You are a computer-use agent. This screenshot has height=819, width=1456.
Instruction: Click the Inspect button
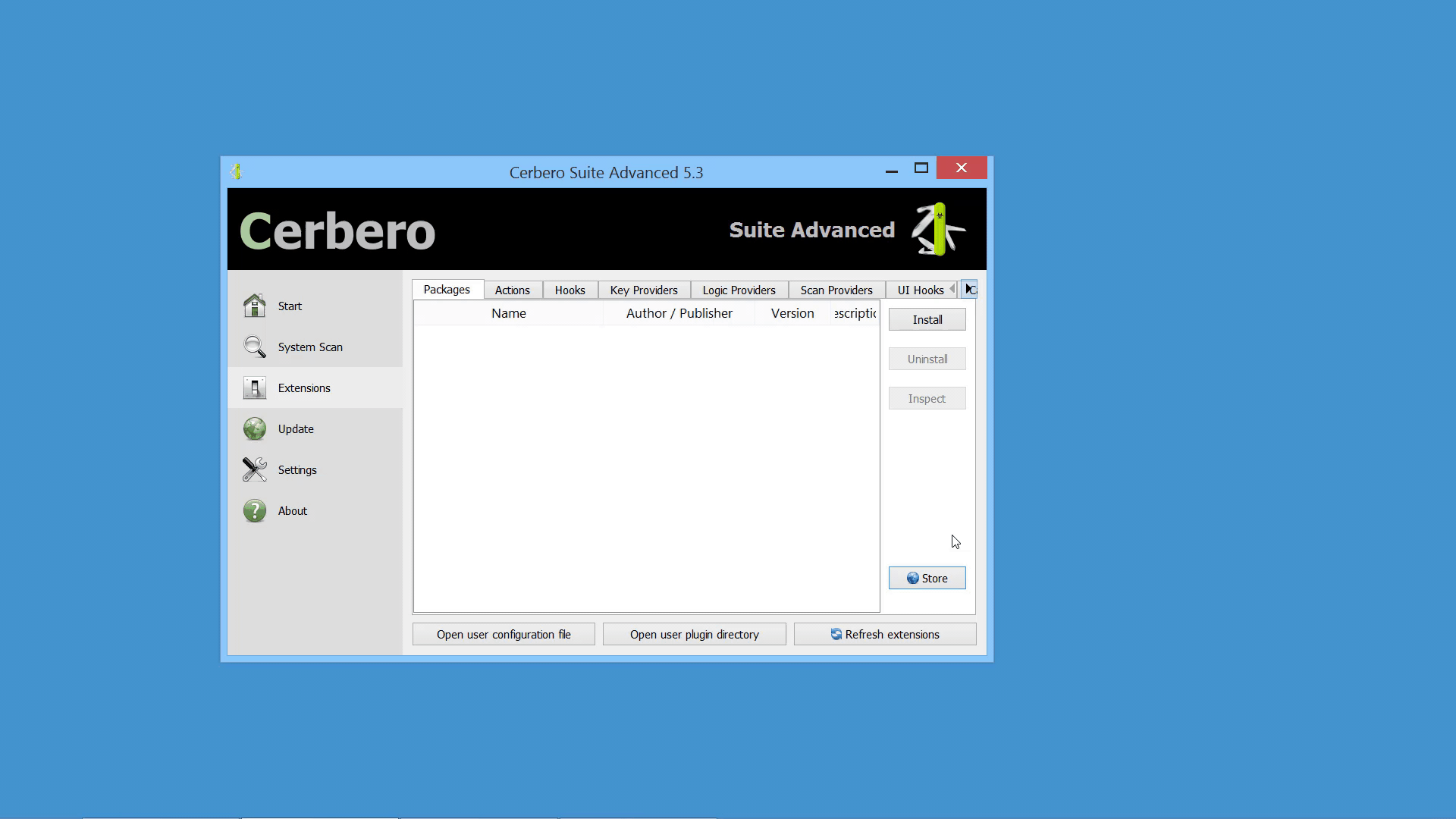pos(927,398)
